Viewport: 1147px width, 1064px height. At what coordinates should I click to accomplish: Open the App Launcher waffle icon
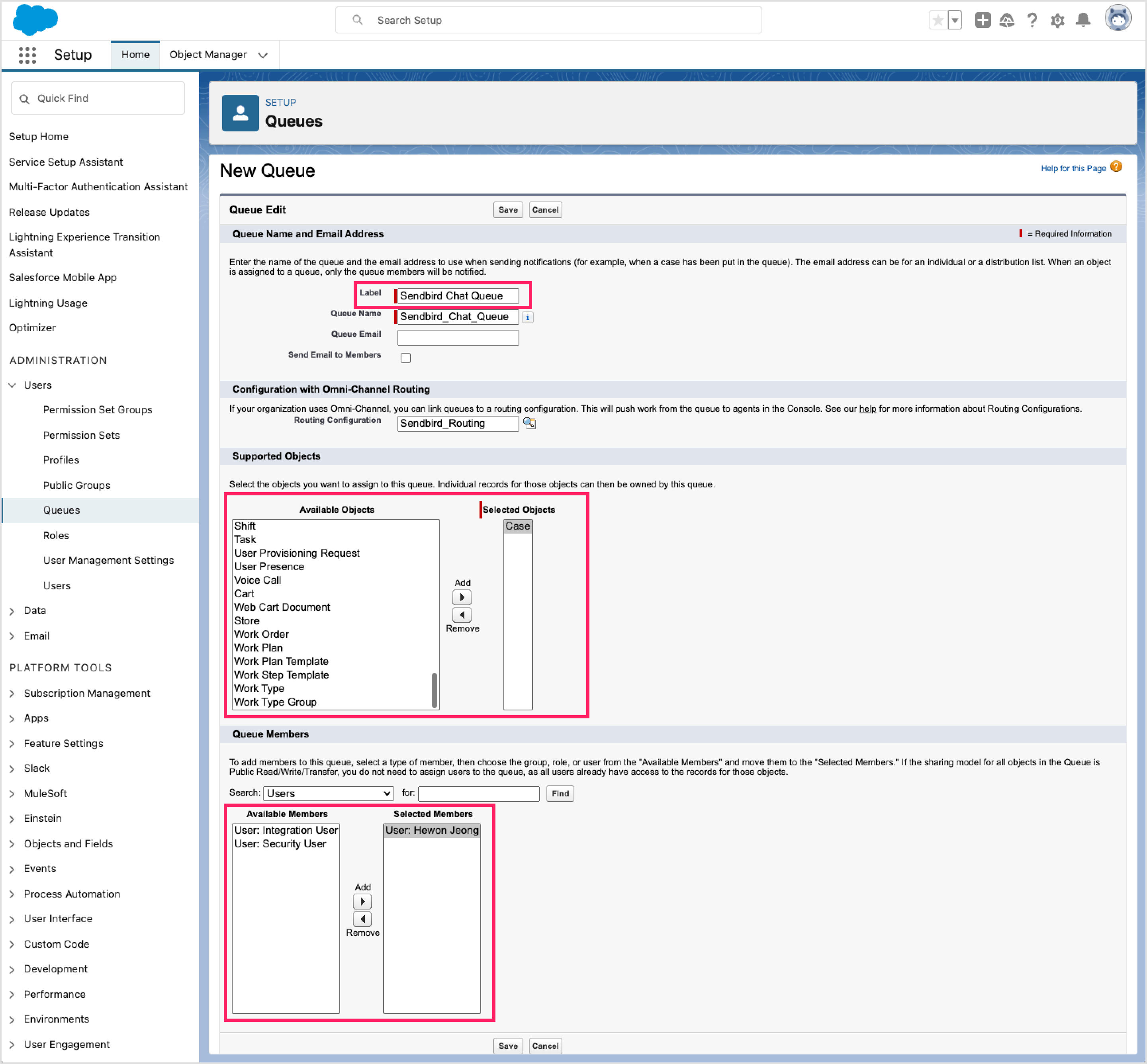[x=27, y=55]
